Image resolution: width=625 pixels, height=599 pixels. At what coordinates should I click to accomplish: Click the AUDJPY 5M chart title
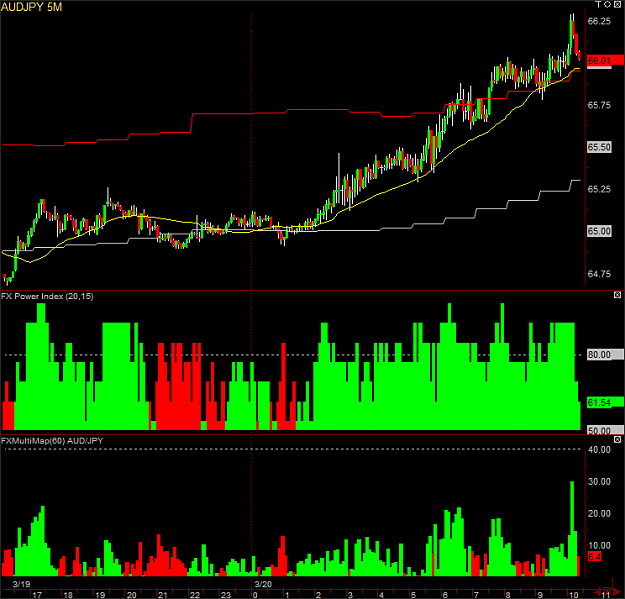click(31, 6)
